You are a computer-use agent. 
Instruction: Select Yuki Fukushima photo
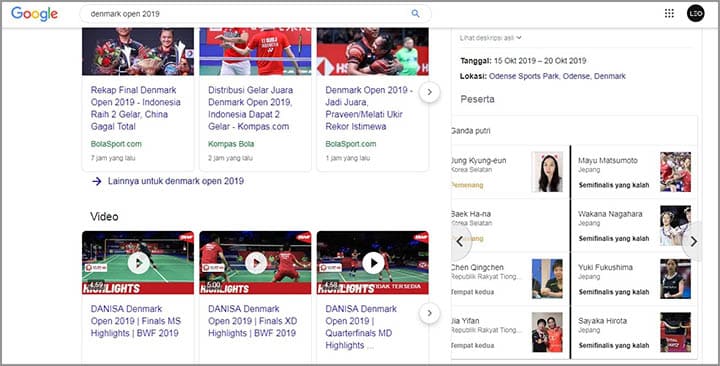click(675, 279)
